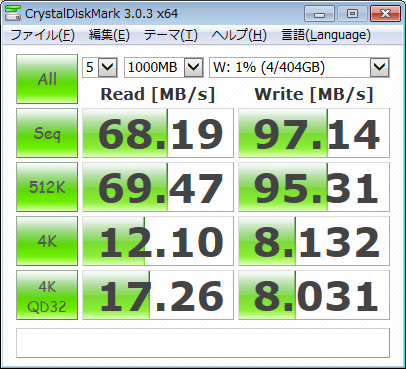Start the 4K QD32 test
The width and height of the screenshot is (406, 369).
pos(47,295)
